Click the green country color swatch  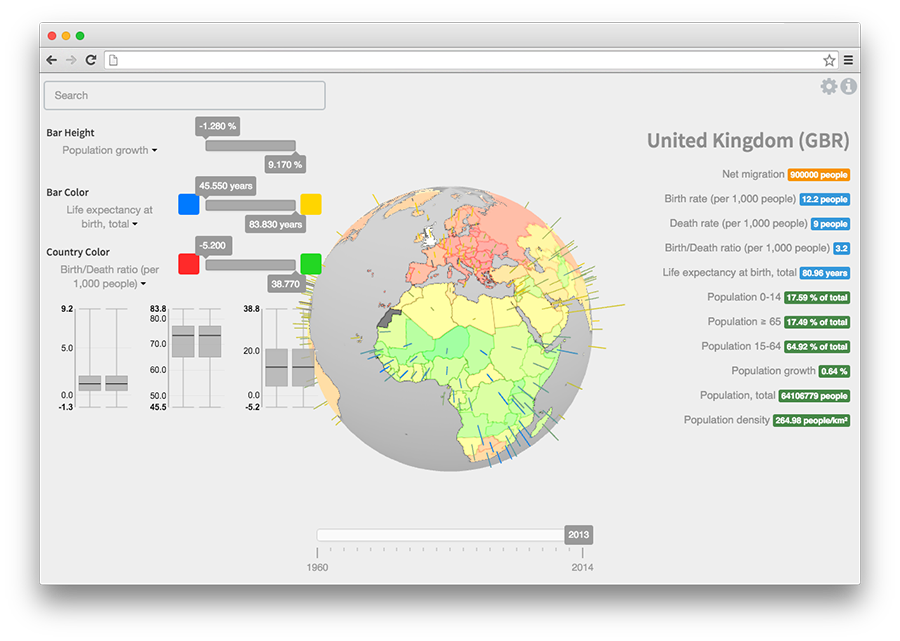point(311,264)
